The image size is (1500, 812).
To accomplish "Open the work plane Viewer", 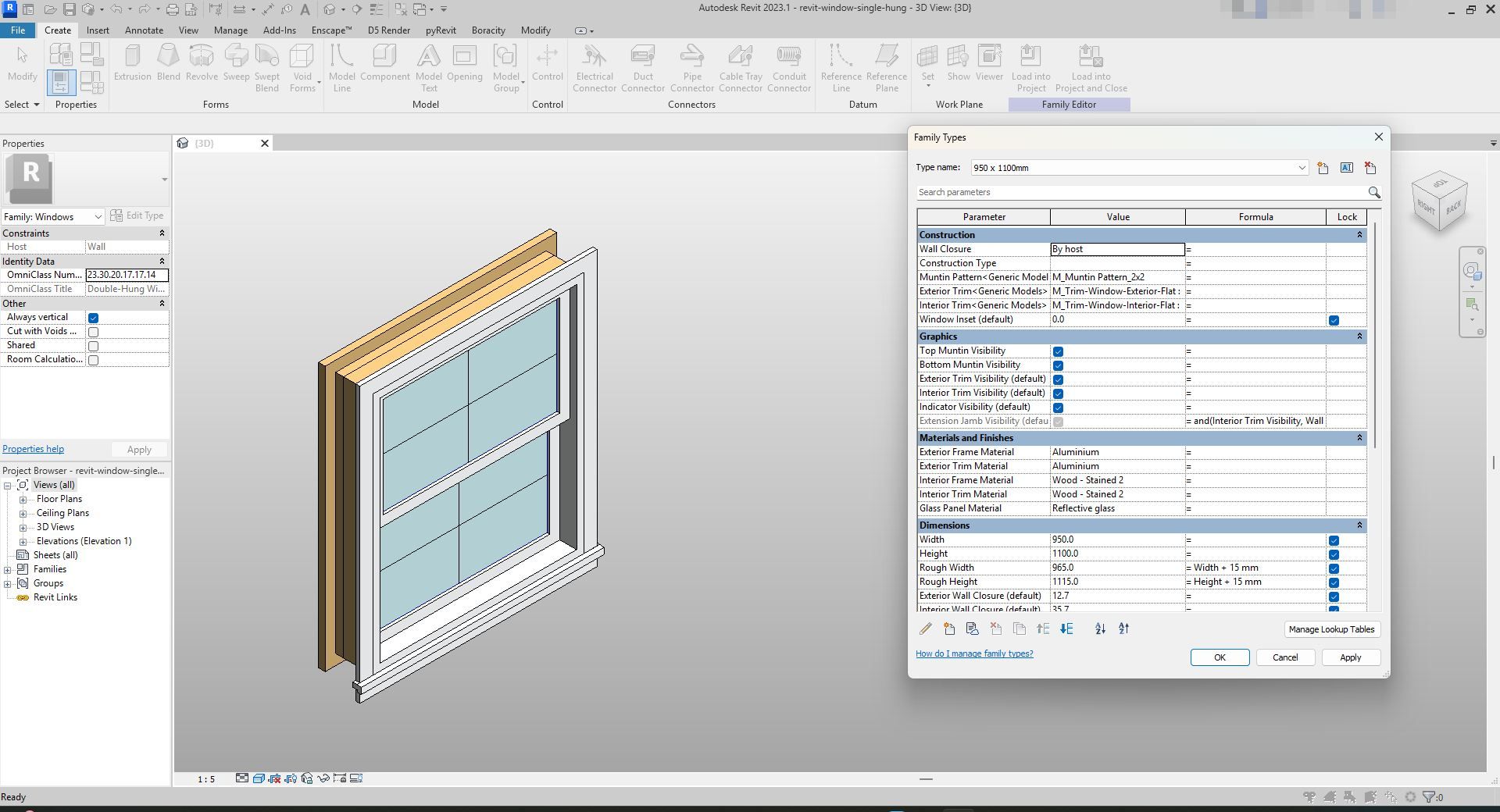I will (x=989, y=63).
